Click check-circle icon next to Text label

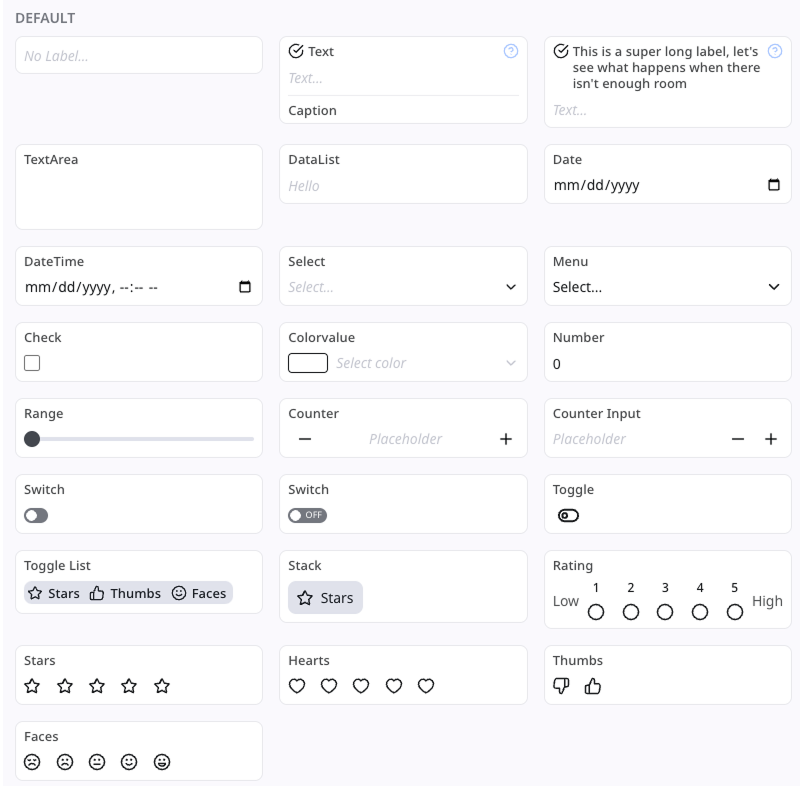pyautogui.click(x=296, y=51)
